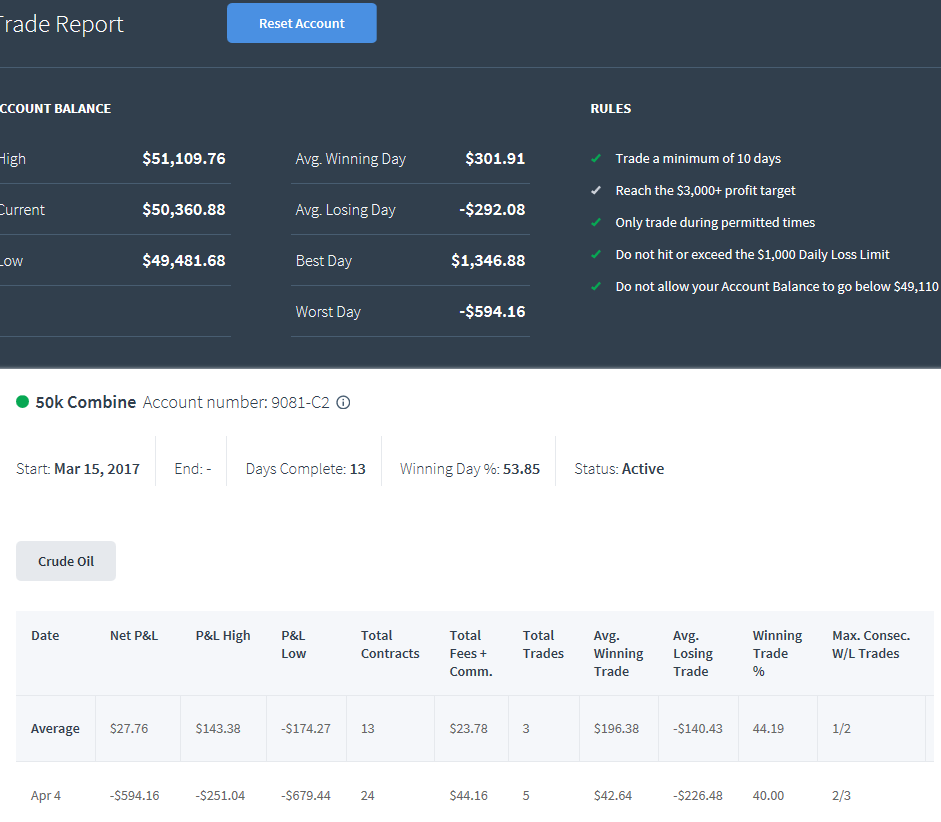Sort table by Date column header

coord(45,635)
